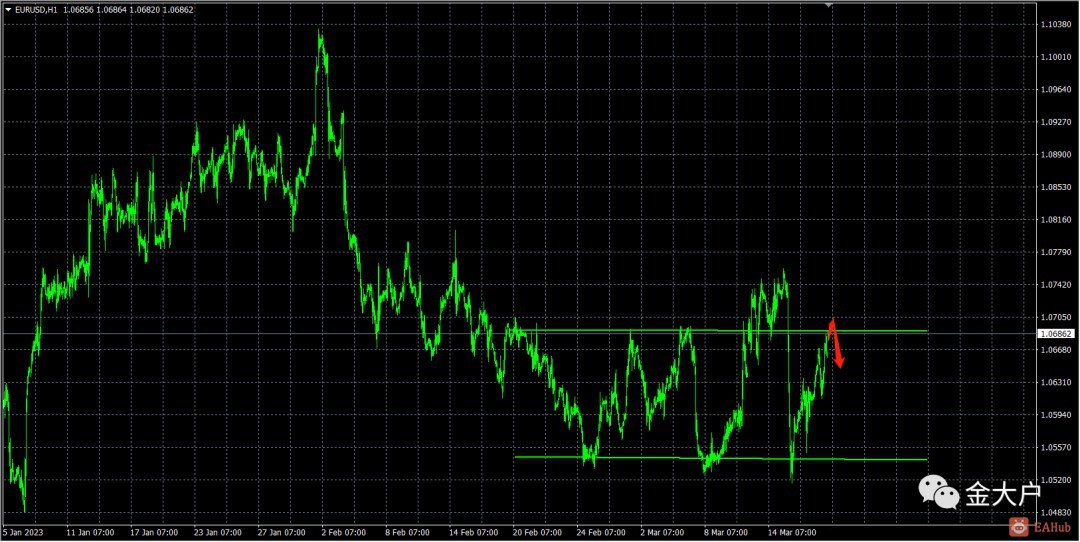Click the 1.08900 price axis label
Viewport: 1080px width, 542px height.
click(1055, 155)
